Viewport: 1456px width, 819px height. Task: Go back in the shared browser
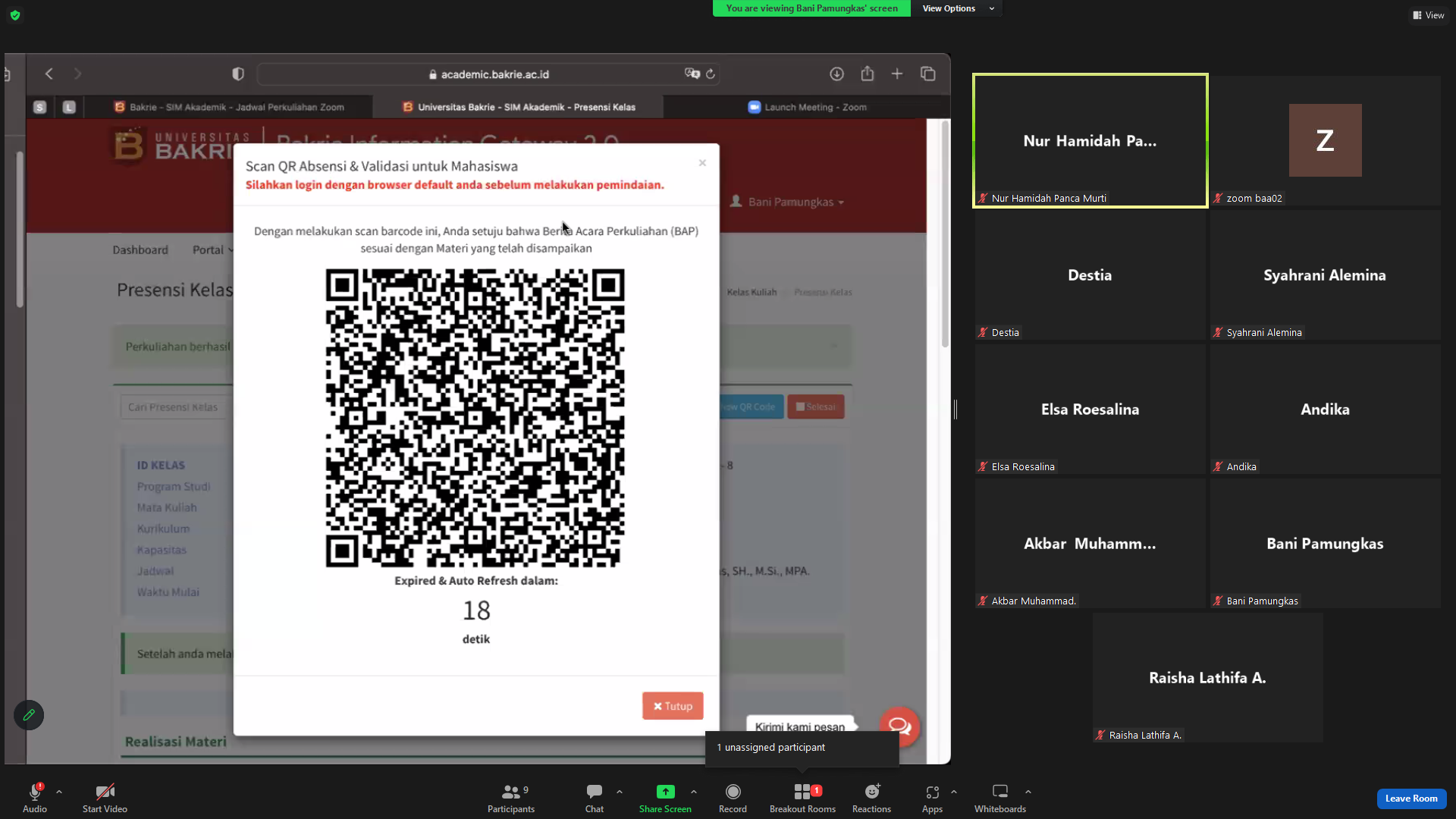click(x=49, y=74)
